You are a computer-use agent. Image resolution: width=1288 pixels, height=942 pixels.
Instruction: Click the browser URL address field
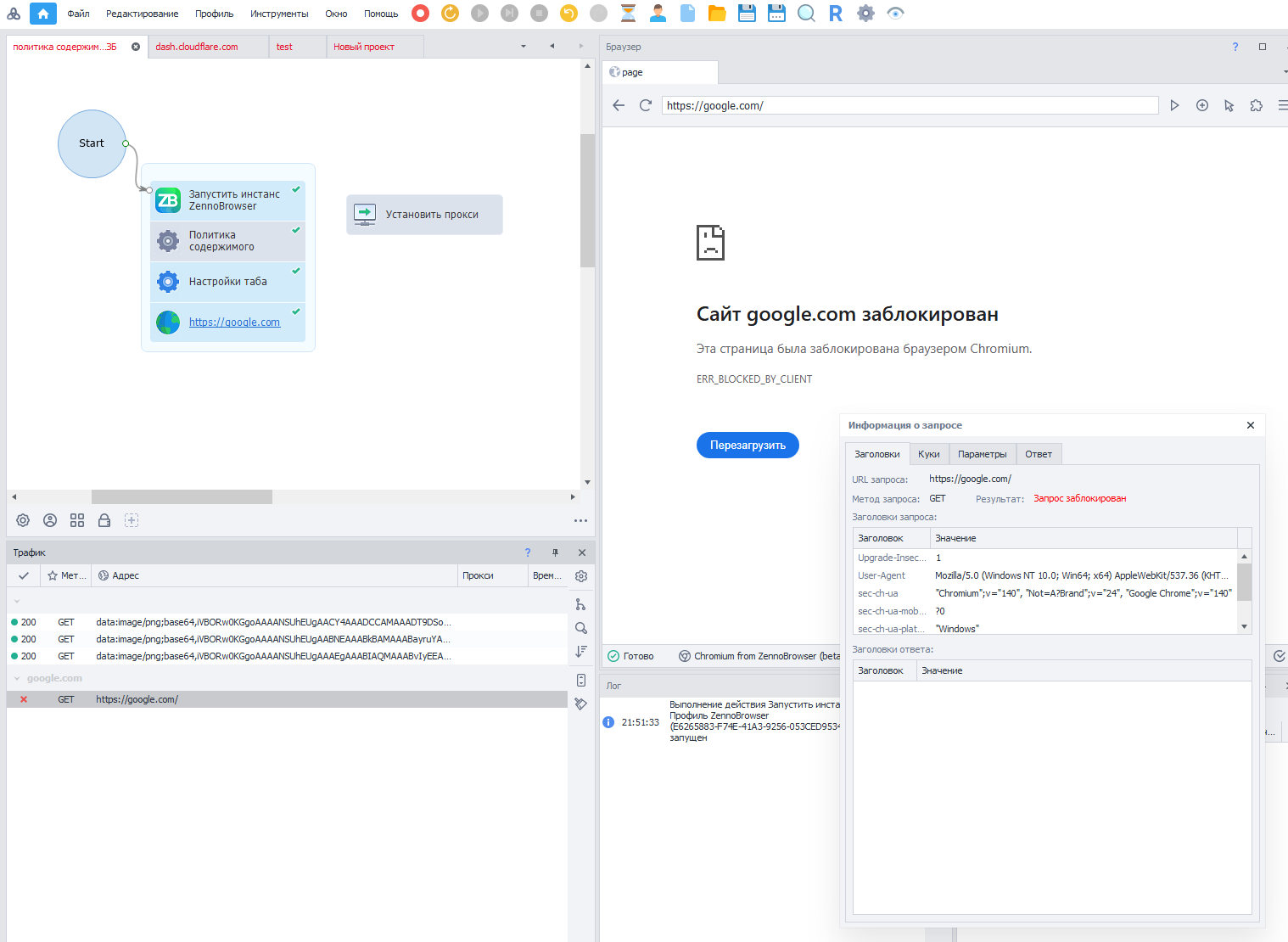click(910, 105)
